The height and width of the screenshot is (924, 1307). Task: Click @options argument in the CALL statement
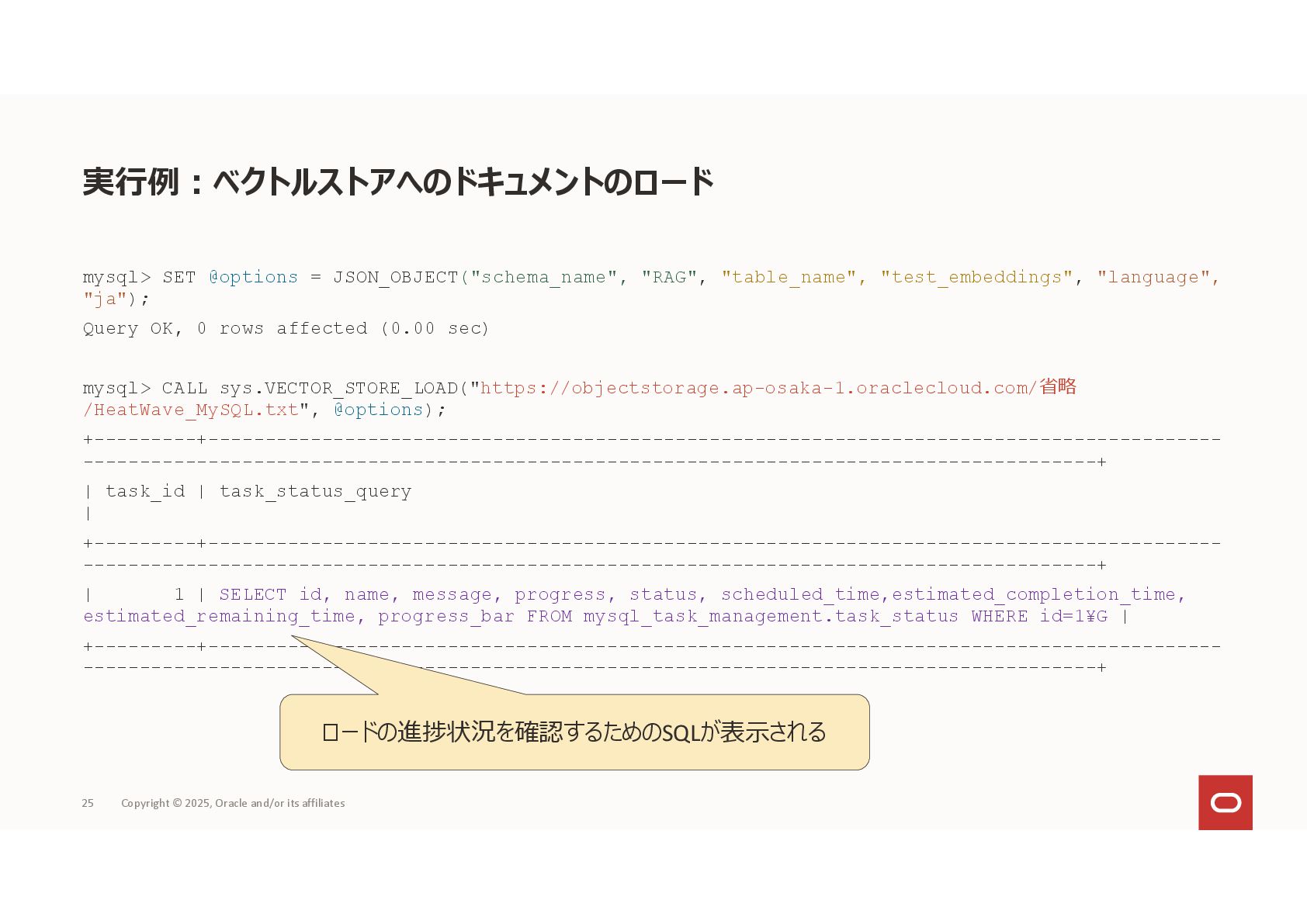point(379,410)
